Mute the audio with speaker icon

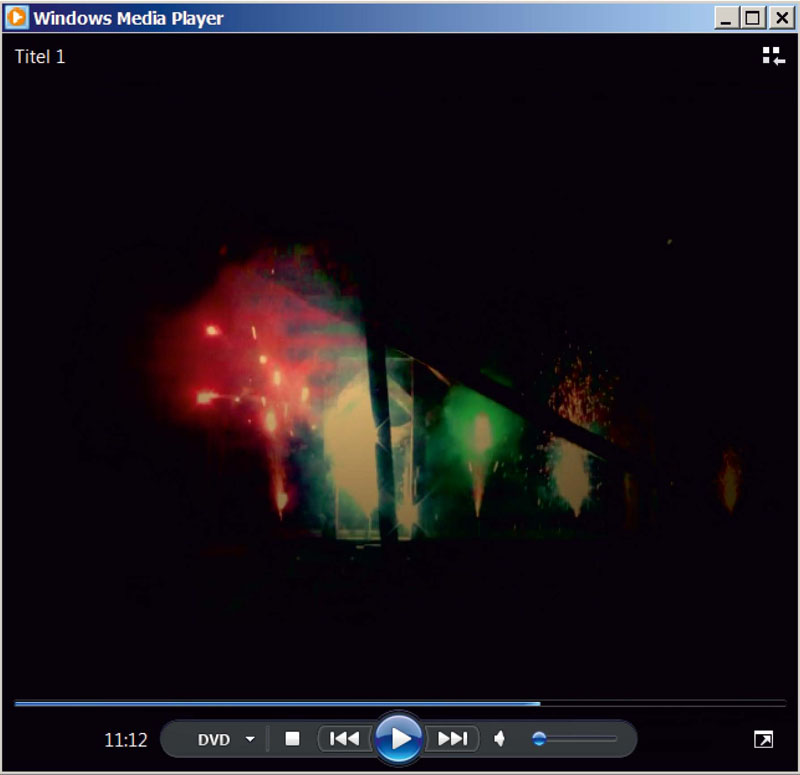pos(499,738)
